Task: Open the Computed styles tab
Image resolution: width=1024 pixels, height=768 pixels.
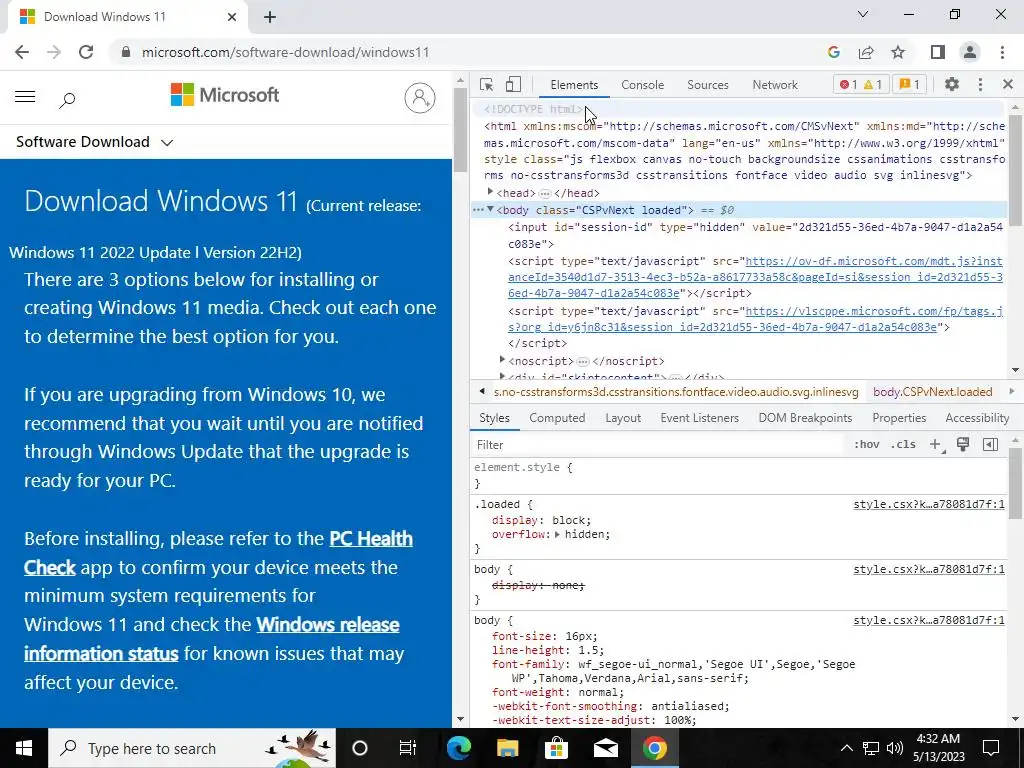Action: [x=557, y=418]
